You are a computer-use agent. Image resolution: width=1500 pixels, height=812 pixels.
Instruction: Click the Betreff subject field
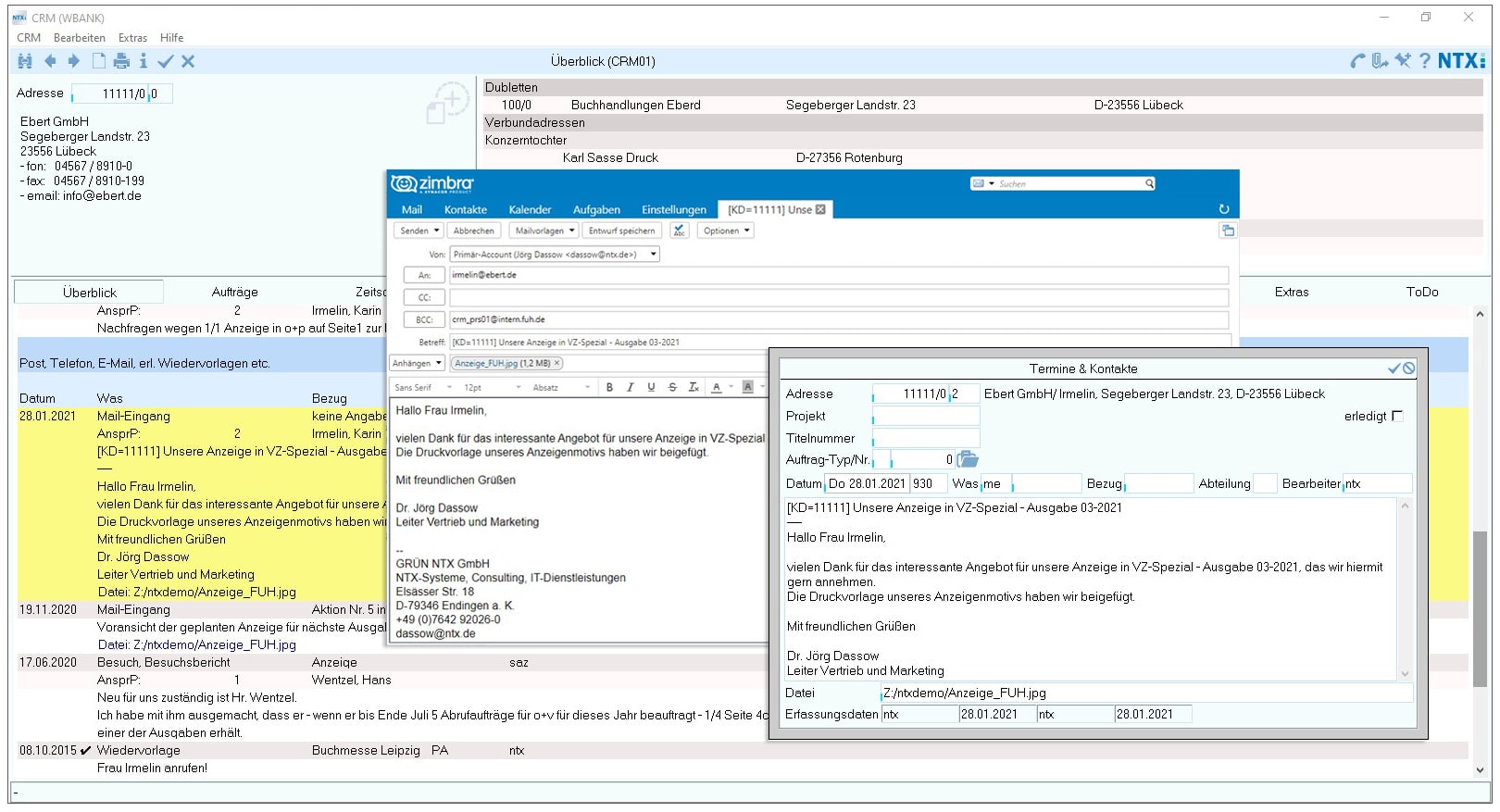[x=839, y=342]
